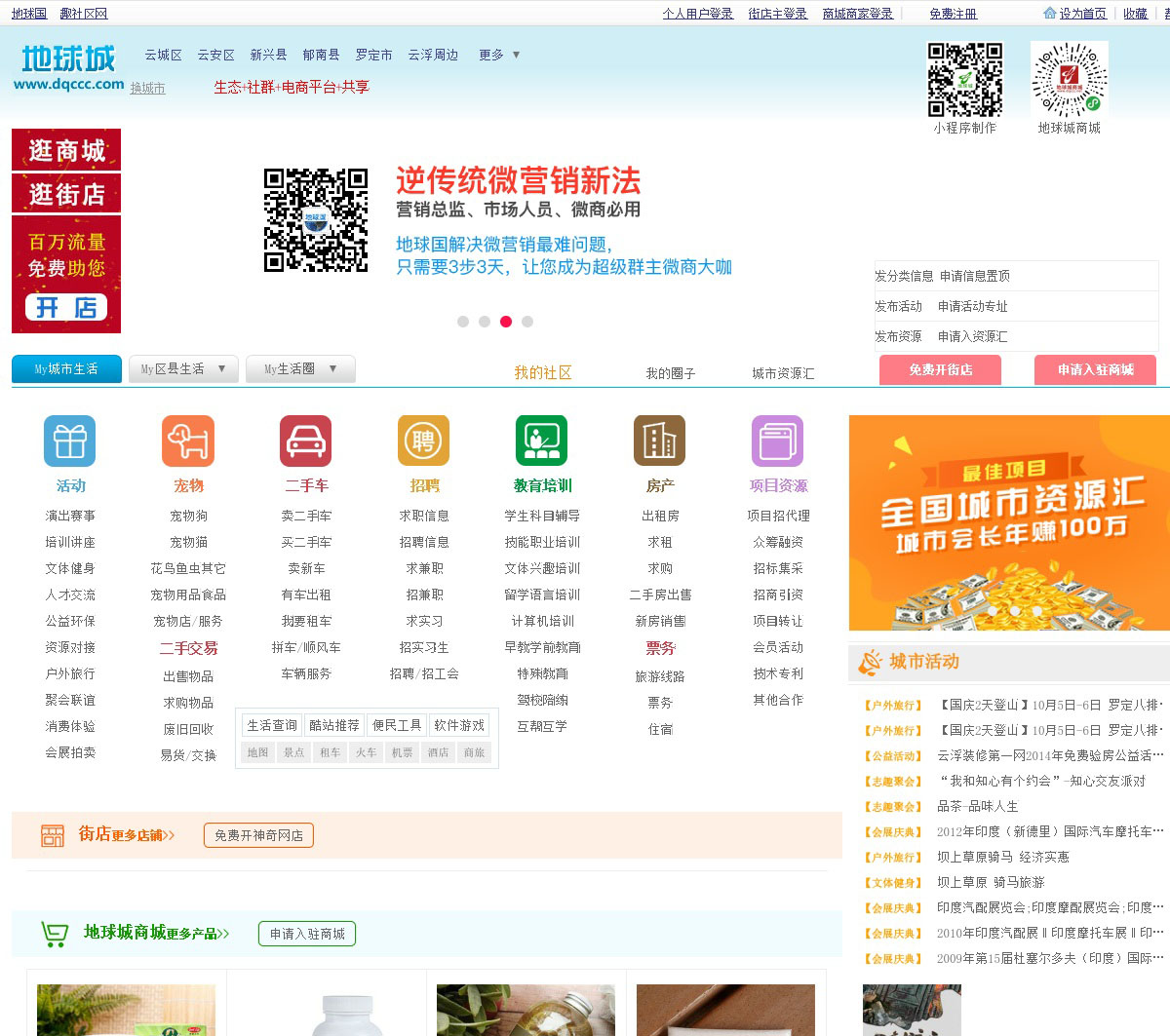This screenshot has height=1036, width=1170.
Task: Show the last banner slide dot
Action: point(527,322)
